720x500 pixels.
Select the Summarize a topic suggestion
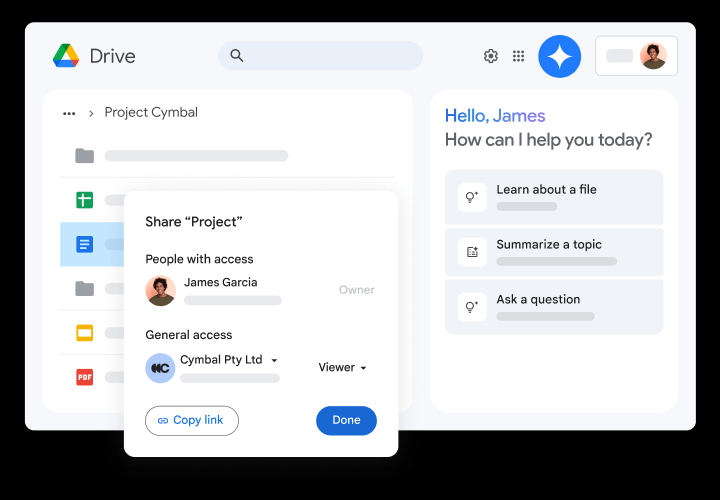coord(554,252)
